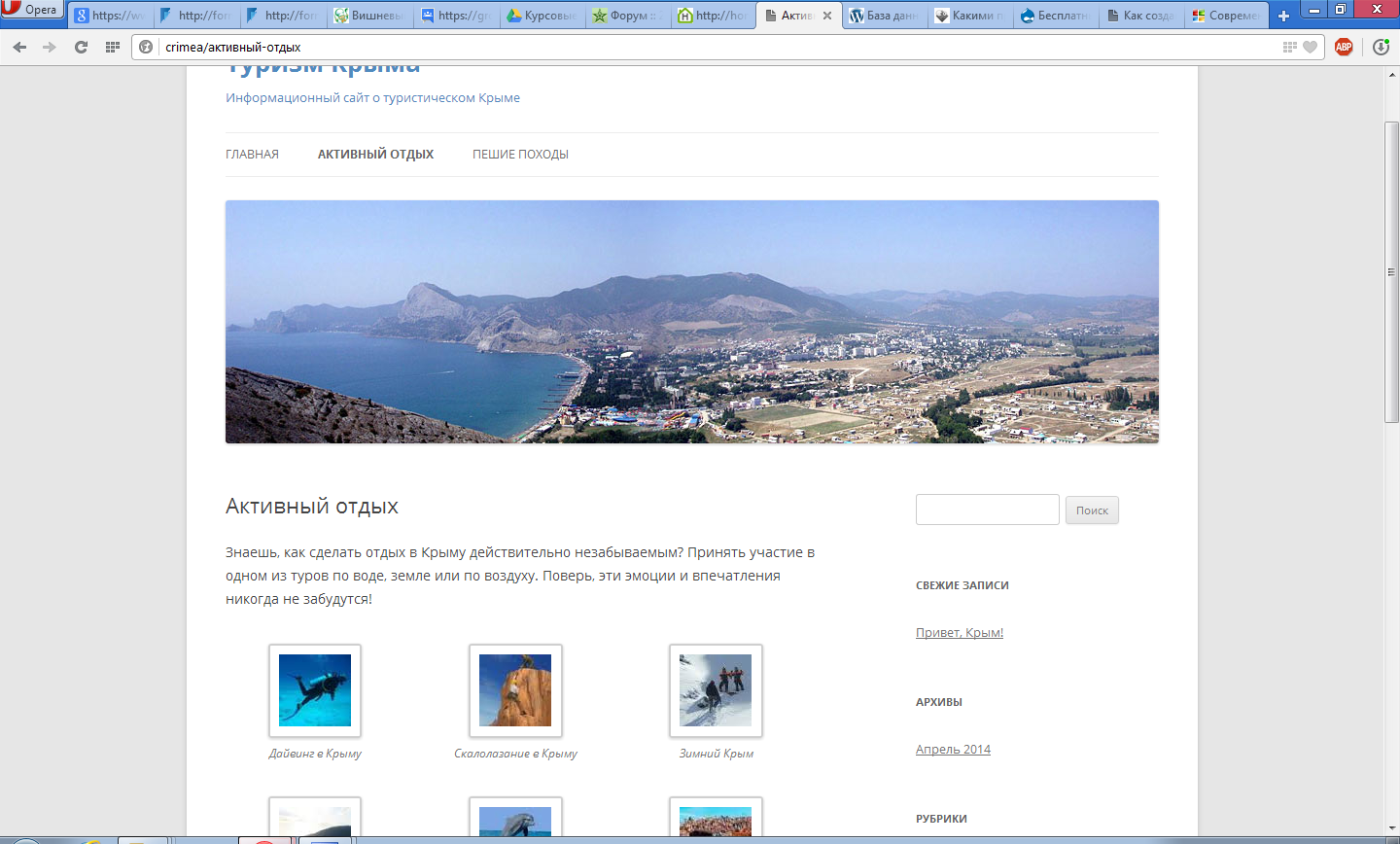The width and height of the screenshot is (1400, 844).
Task: Click the page vertical scrollbar thumb
Action: 1391,272
